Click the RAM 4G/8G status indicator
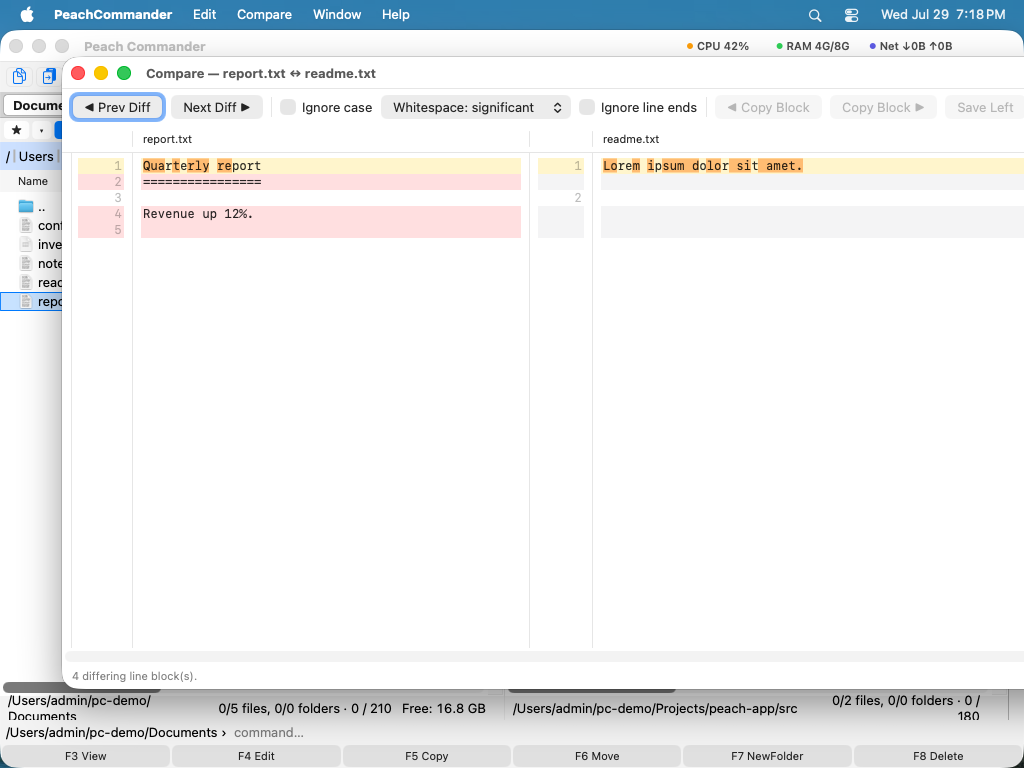The width and height of the screenshot is (1024, 768). [x=813, y=46]
